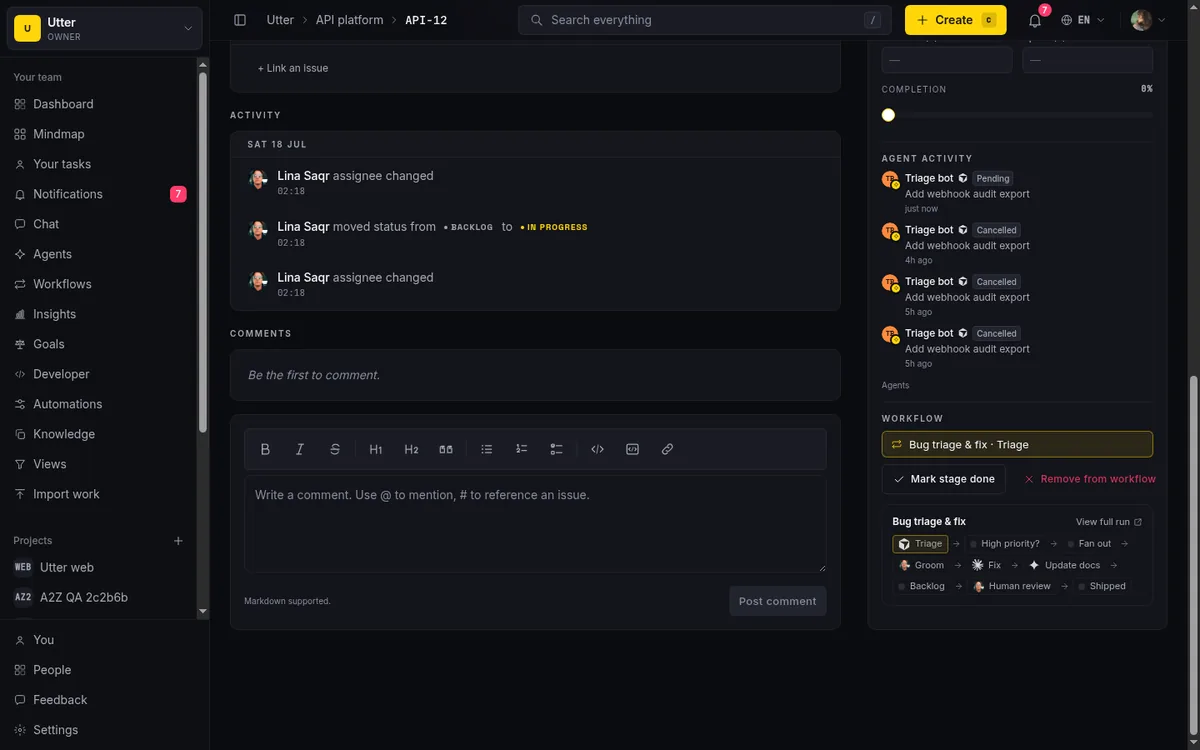Click the yellow Create button
Screen dimensions: 1200x750
pyautogui.click(x=955, y=20)
